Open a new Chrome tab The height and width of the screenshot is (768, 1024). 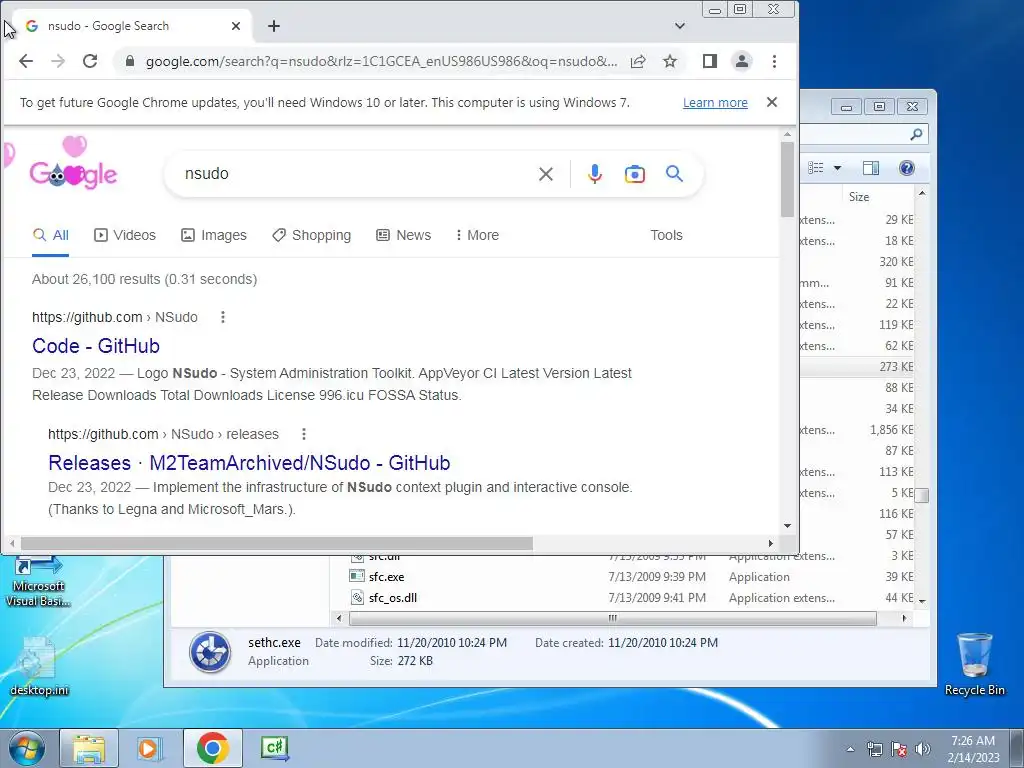tap(274, 26)
